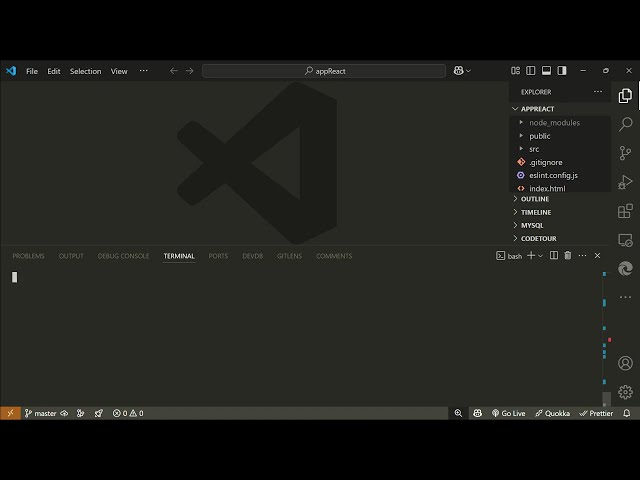Open Copilot dropdown arrow in title bar
640x480 pixels.
[468, 71]
